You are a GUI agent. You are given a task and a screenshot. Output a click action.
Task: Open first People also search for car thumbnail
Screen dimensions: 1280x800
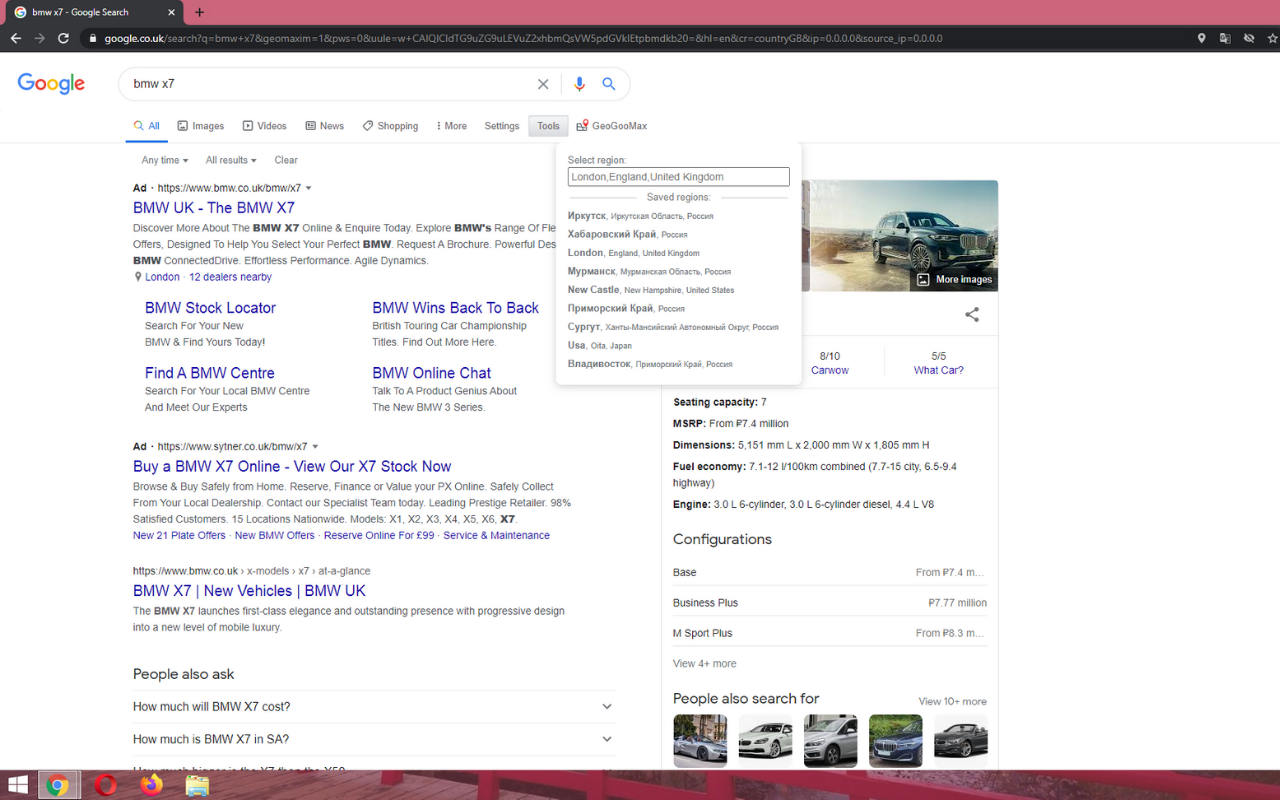click(x=700, y=740)
